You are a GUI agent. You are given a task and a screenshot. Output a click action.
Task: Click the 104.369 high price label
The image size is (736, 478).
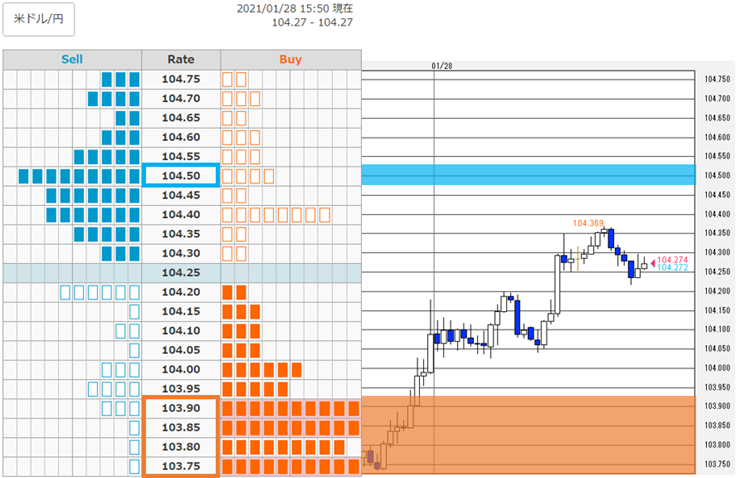[x=588, y=223]
